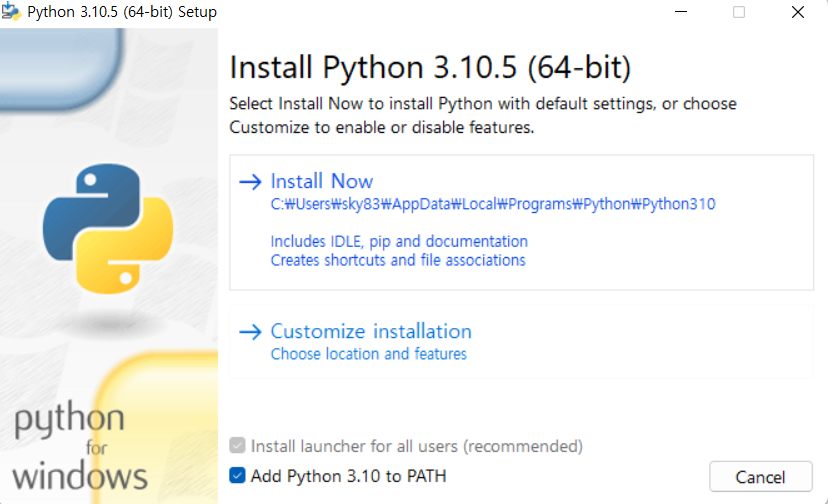Image resolution: width=828 pixels, height=504 pixels.
Task: Close the Python Setup window
Action: (798, 12)
